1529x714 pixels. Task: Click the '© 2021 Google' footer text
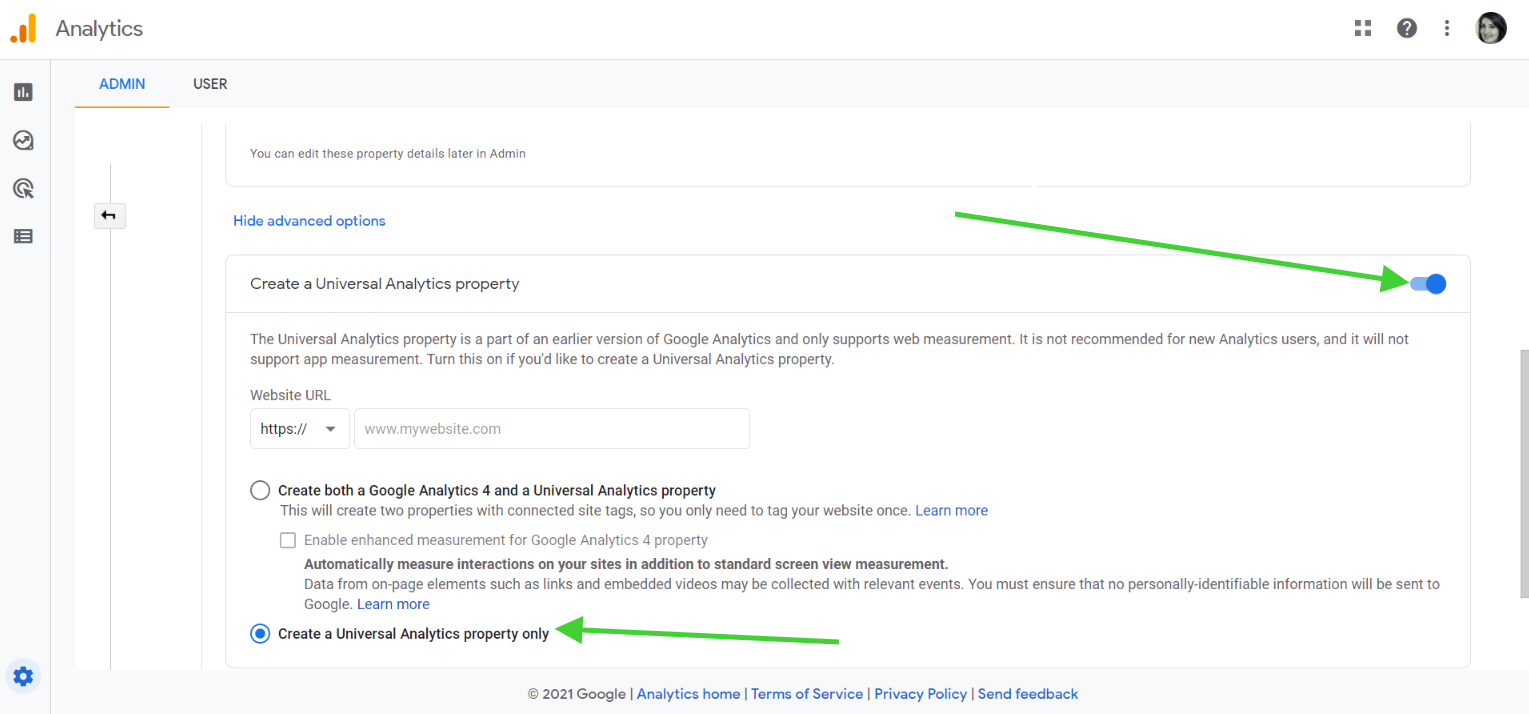pyautogui.click(x=576, y=694)
